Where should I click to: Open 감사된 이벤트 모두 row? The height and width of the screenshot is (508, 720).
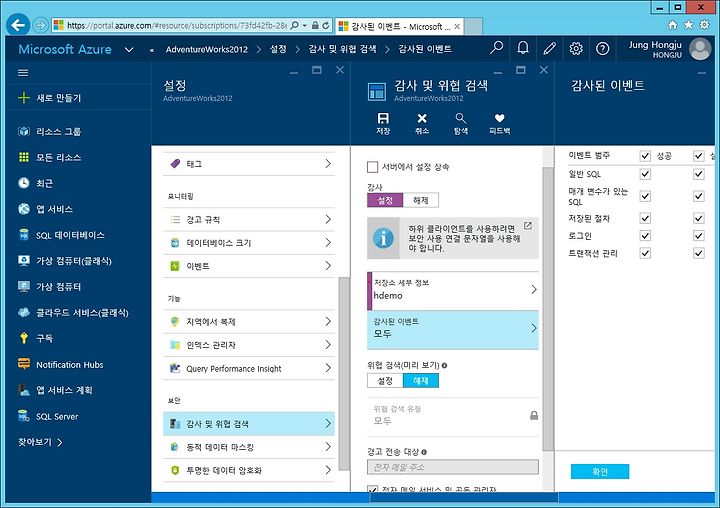click(453, 330)
